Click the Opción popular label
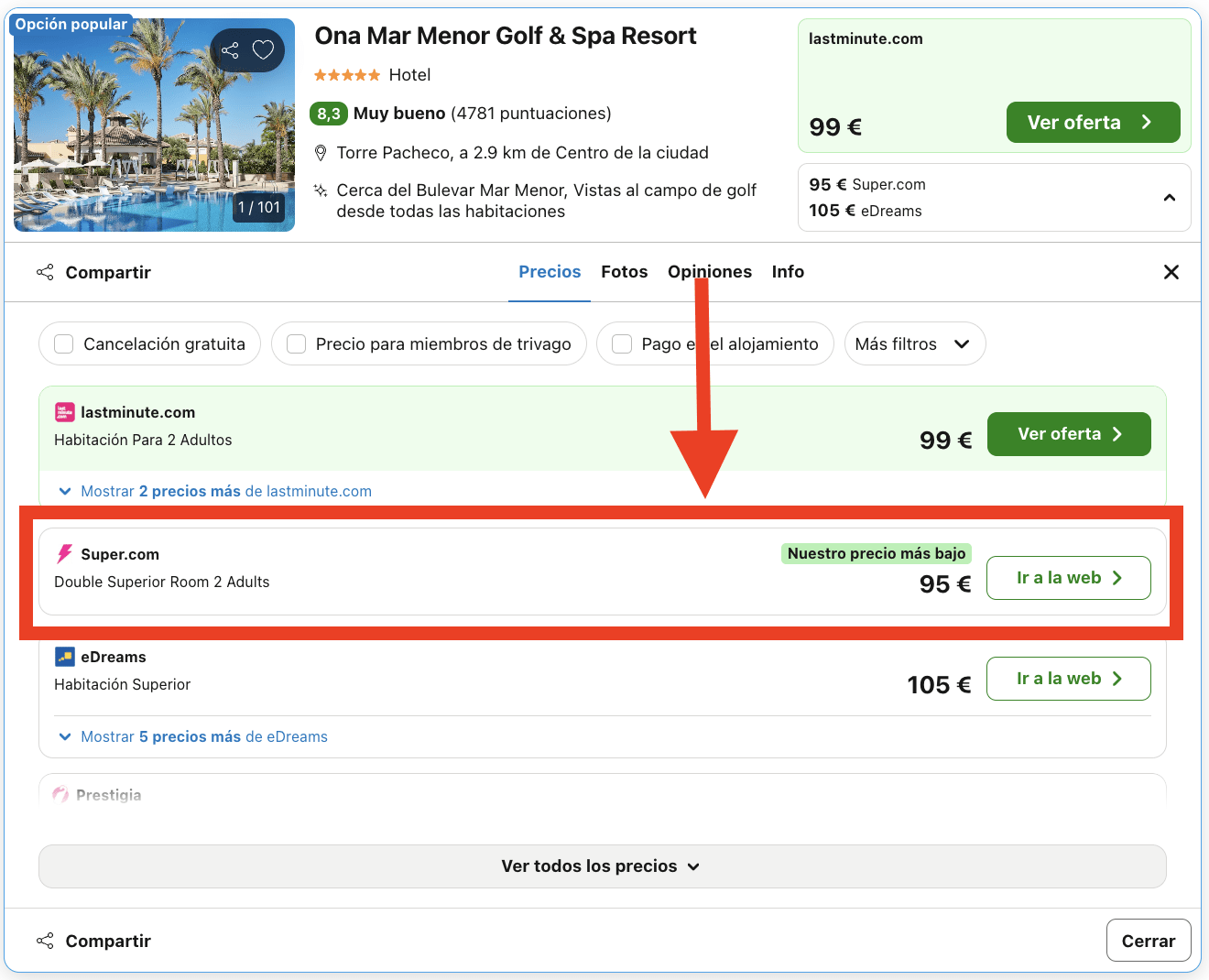Image resolution: width=1209 pixels, height=980 pixels. [71, 25]
